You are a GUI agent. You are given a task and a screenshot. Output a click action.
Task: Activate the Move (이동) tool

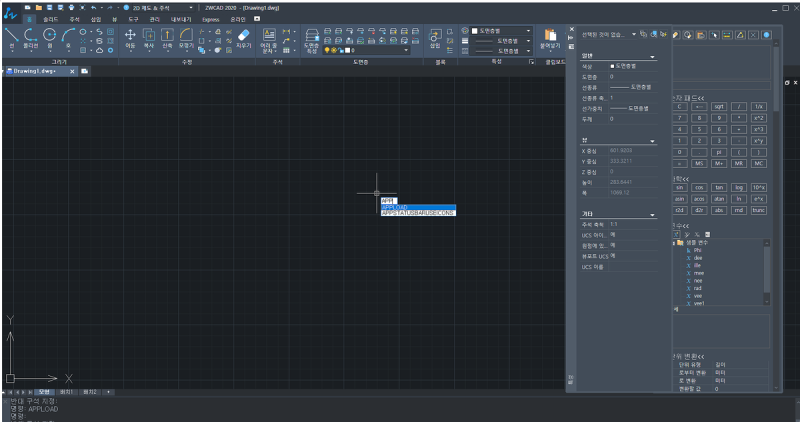(x=130, y=37)
